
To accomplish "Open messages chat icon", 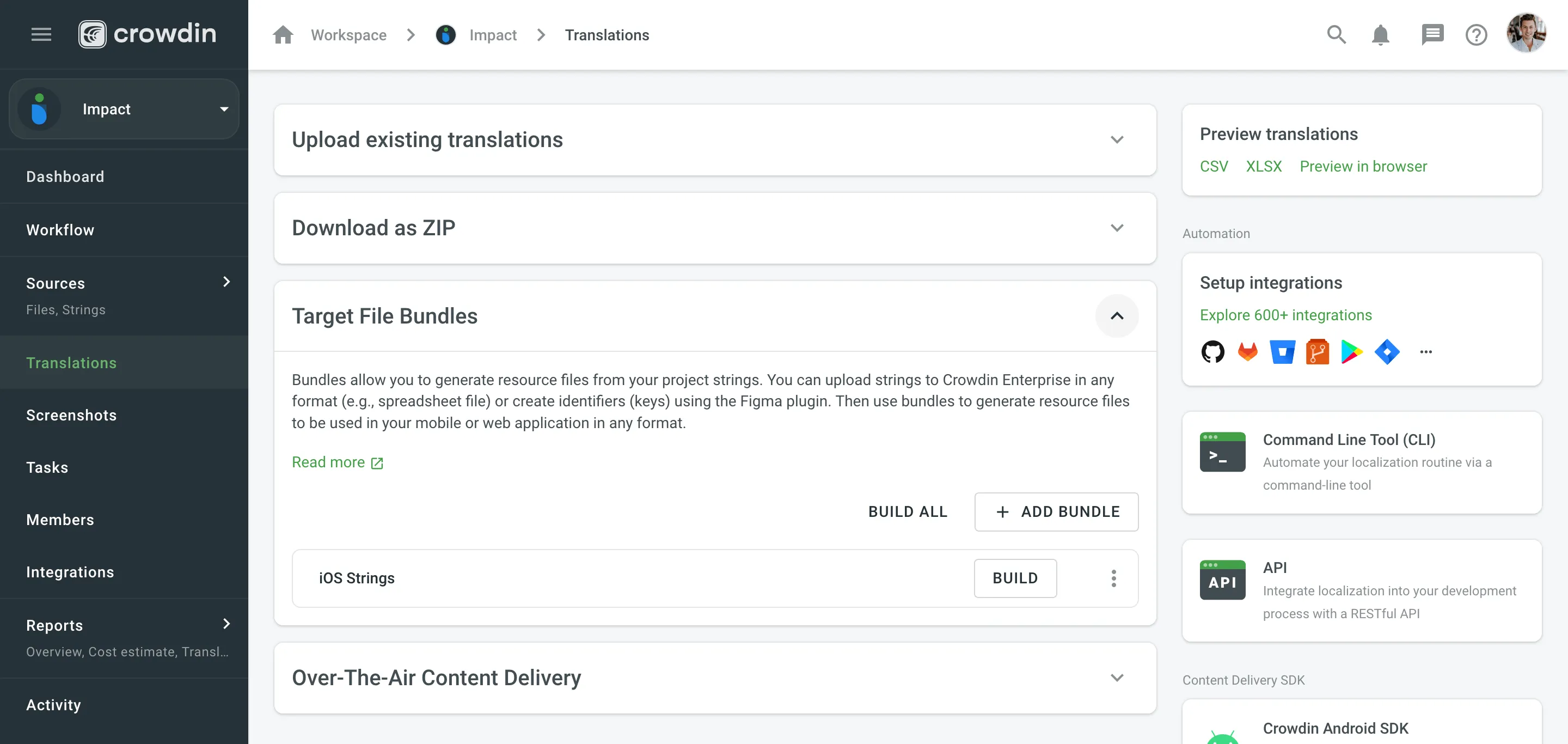I will [1432, 35].
